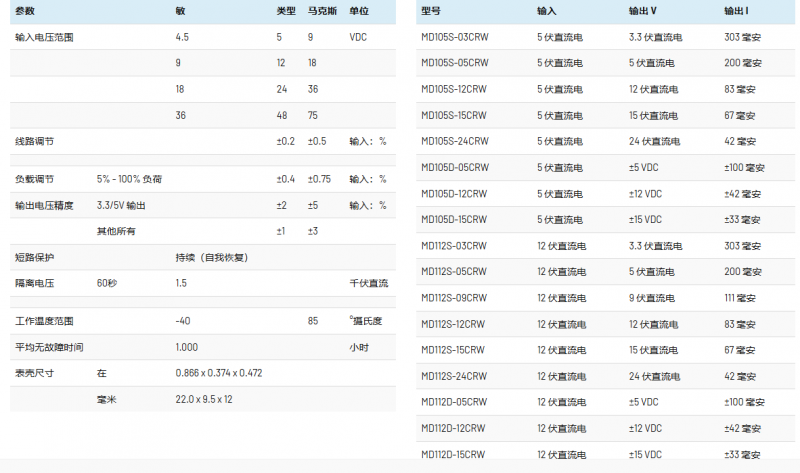Click the 参数 column header

[x=25, y=11]
